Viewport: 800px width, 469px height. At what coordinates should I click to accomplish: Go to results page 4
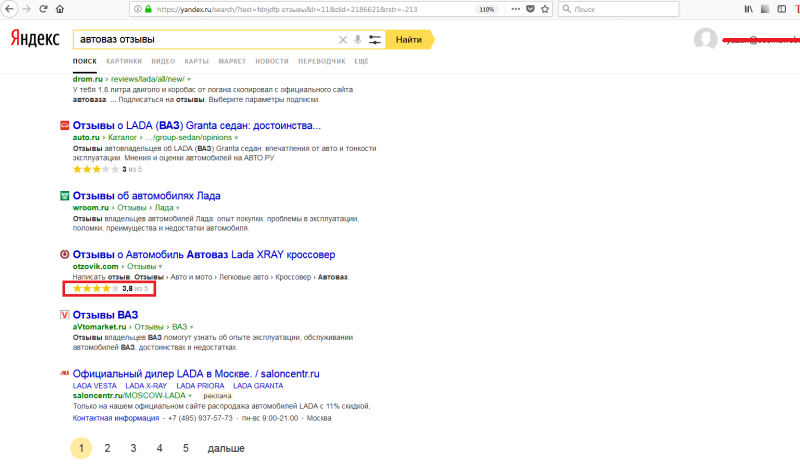click(x=159, y=448)
